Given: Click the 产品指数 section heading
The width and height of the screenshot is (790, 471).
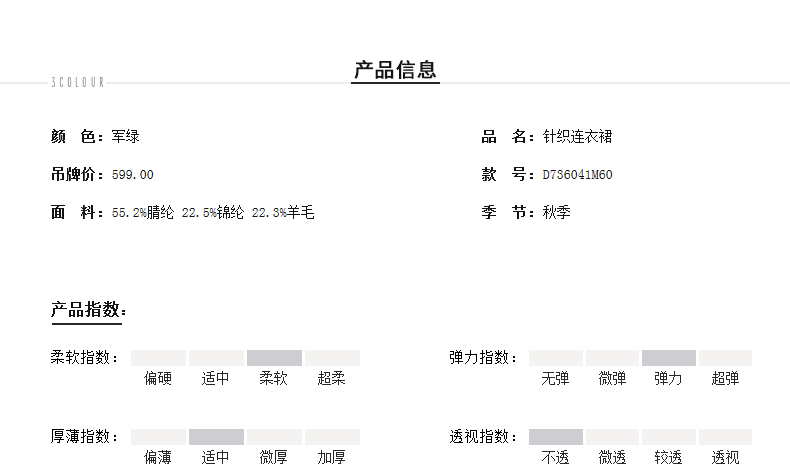Looking at the screenshot, I should (x=89, y=309).
